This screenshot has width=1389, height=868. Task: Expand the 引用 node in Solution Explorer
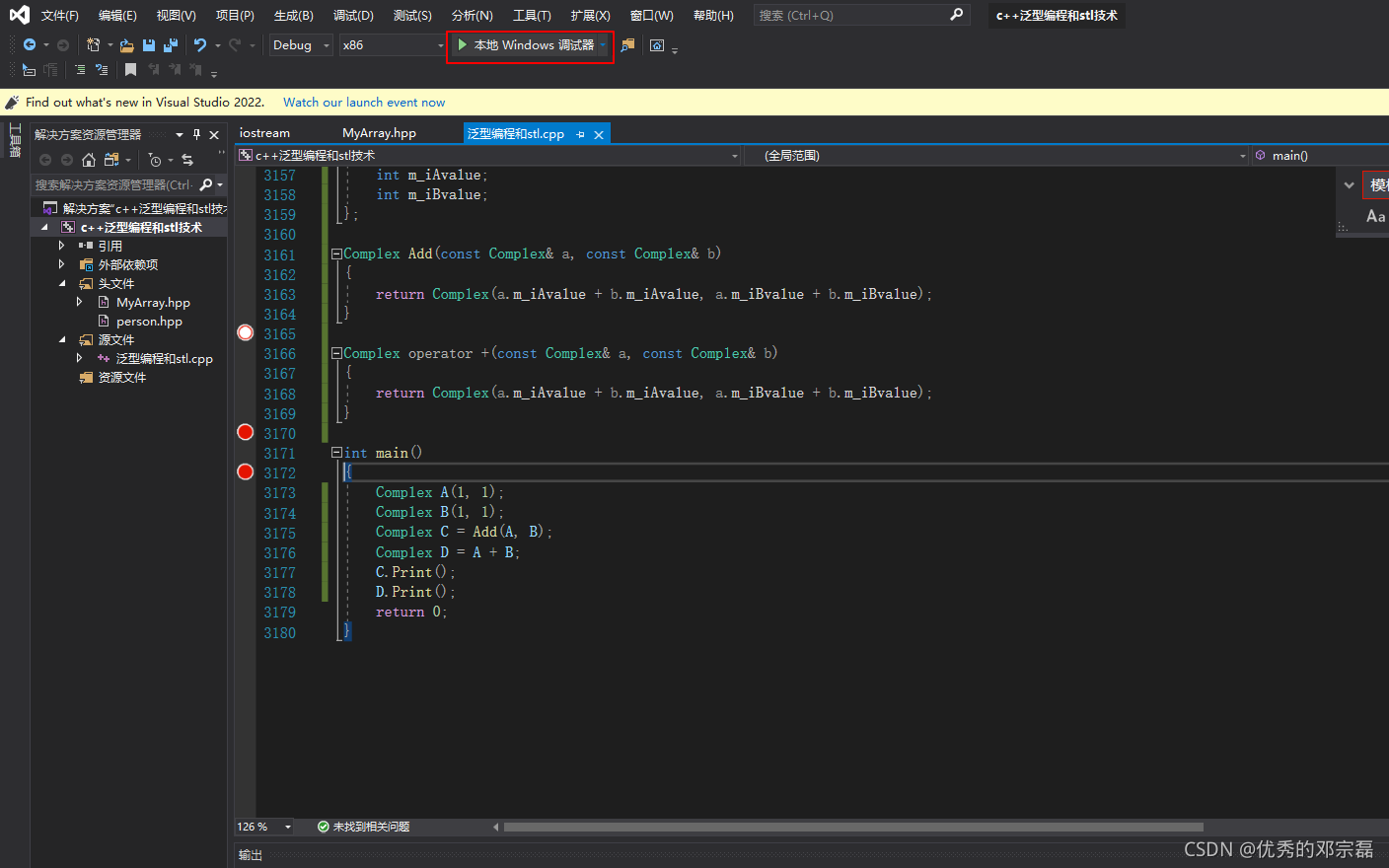61,246
